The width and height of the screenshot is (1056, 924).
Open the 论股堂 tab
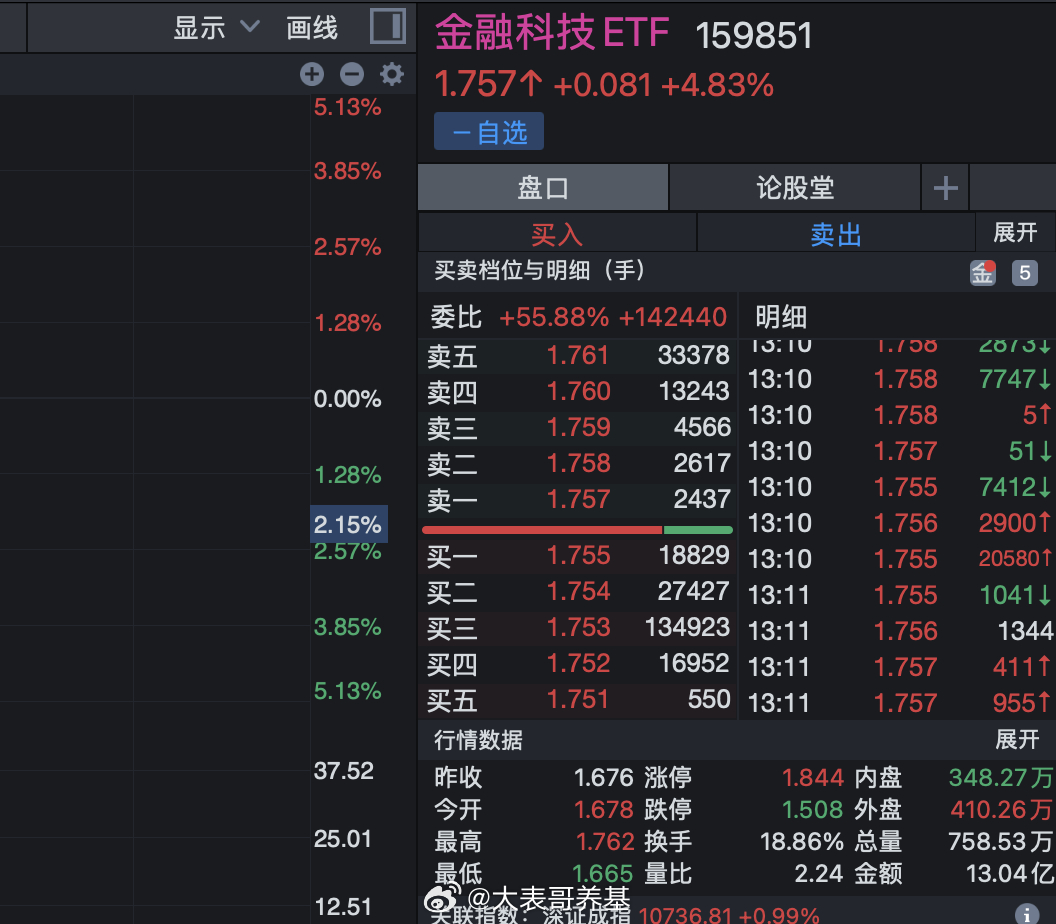pyautogui.click(x=795, y=187)
